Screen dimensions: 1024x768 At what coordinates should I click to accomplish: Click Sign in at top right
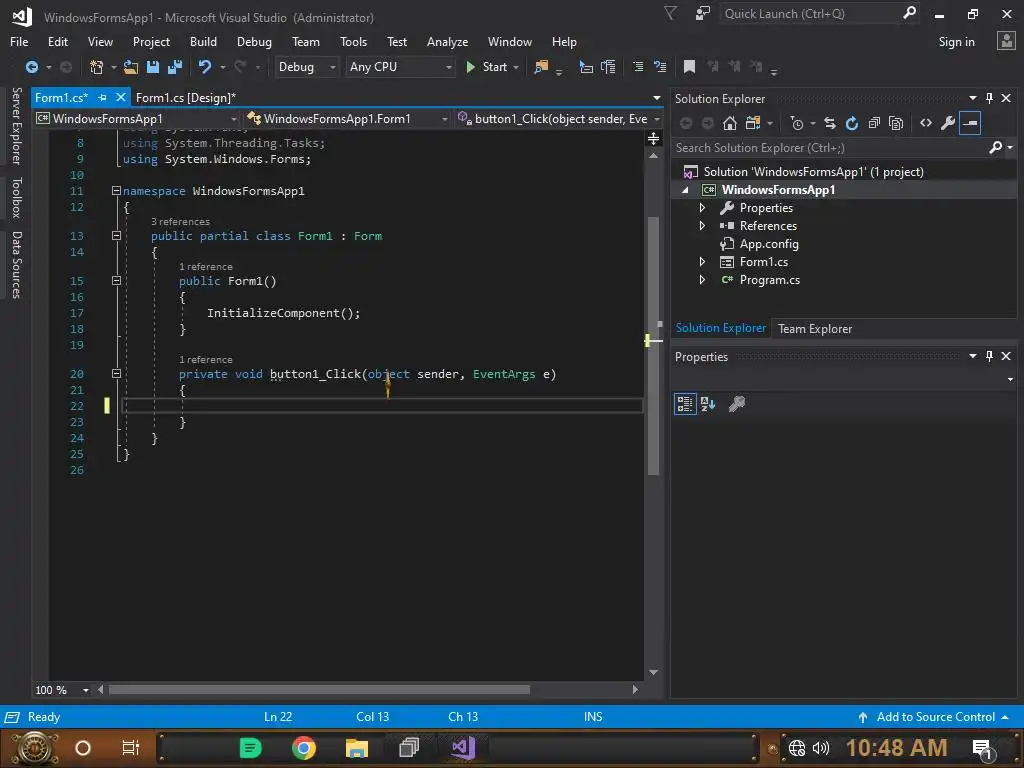(956, 42)
